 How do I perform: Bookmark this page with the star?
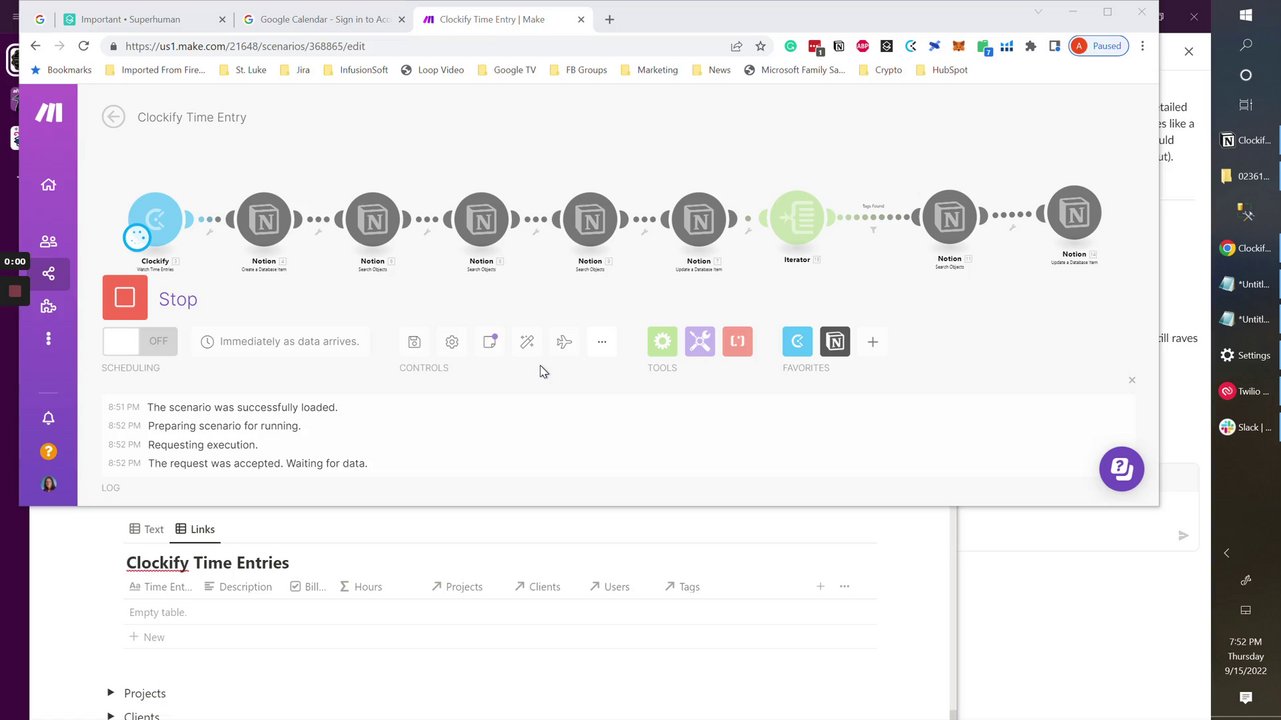pos(760,46)
